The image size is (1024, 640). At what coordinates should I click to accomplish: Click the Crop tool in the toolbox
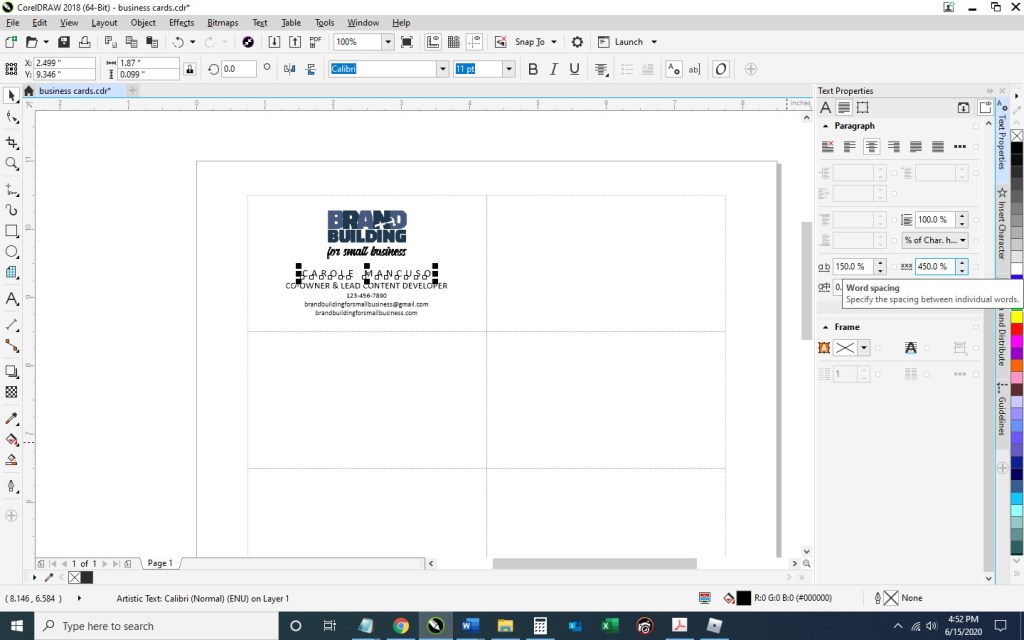coord(12,143)
